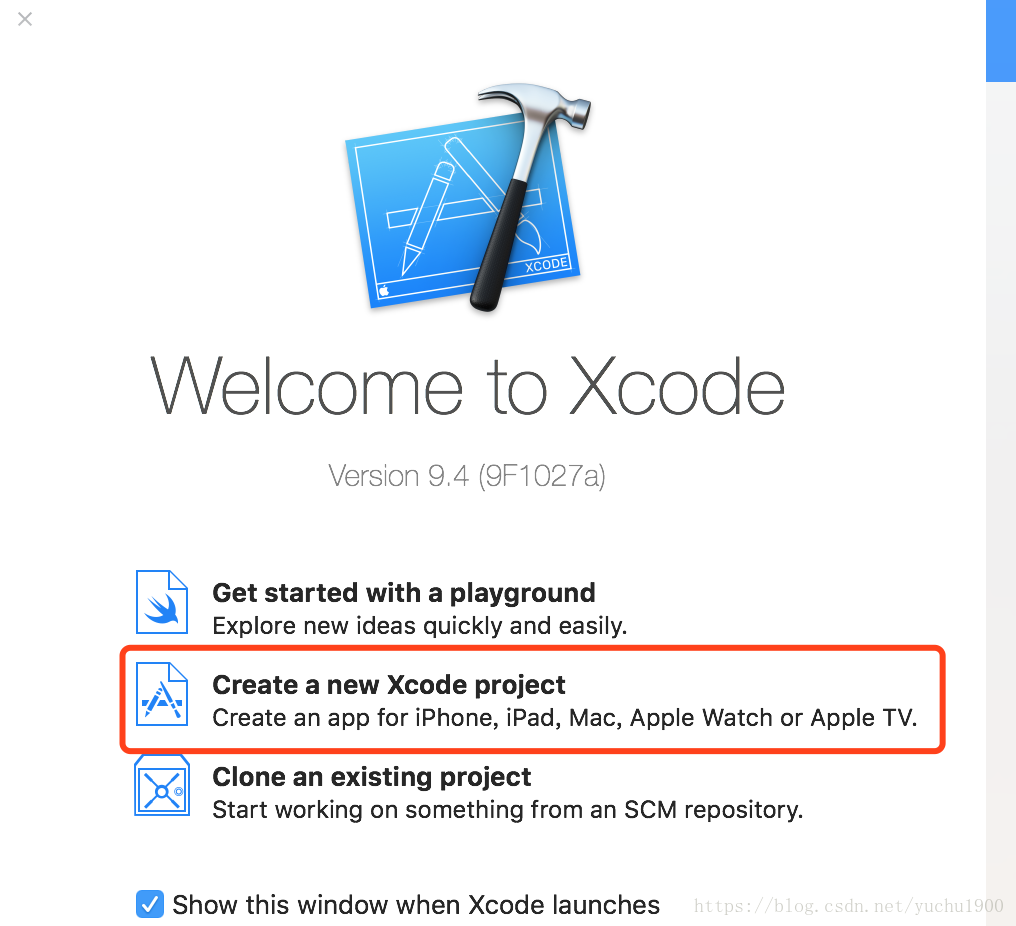Click the Xcode project blueprint icon
1016x926 pixels.
[162, 694]
